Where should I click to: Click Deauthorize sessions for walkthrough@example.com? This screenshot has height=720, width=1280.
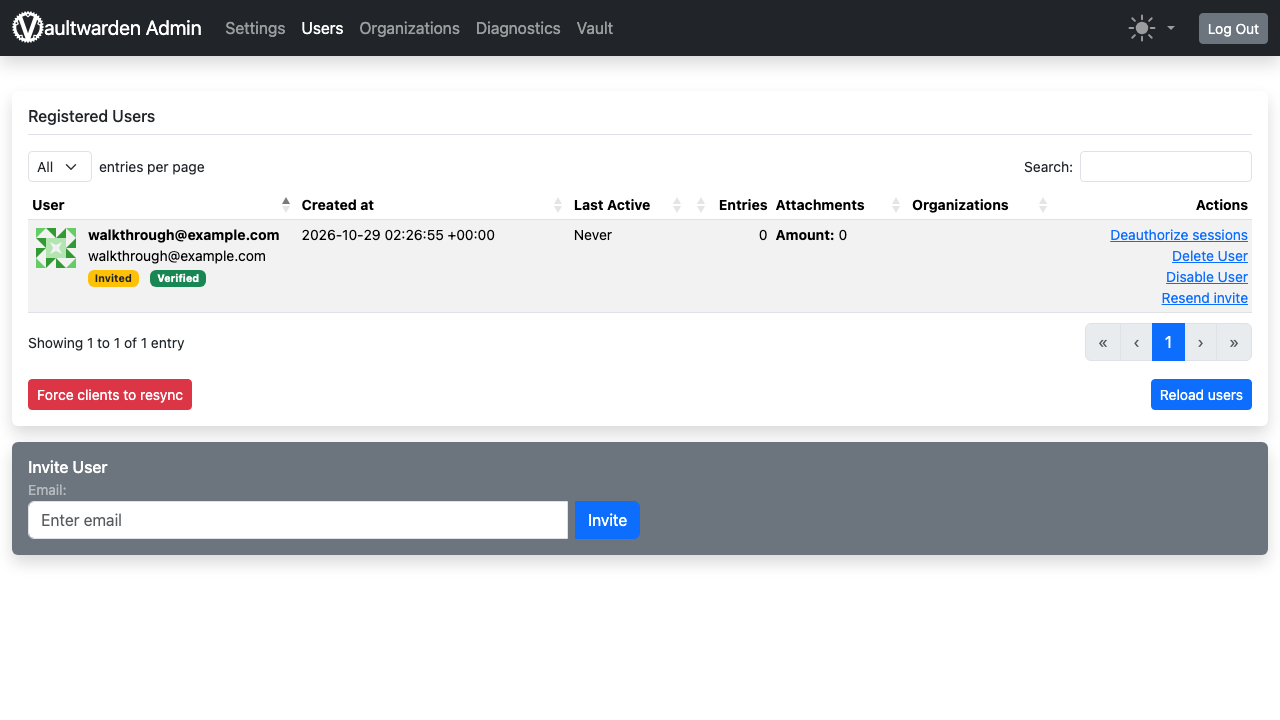[x=1179, y=235]
